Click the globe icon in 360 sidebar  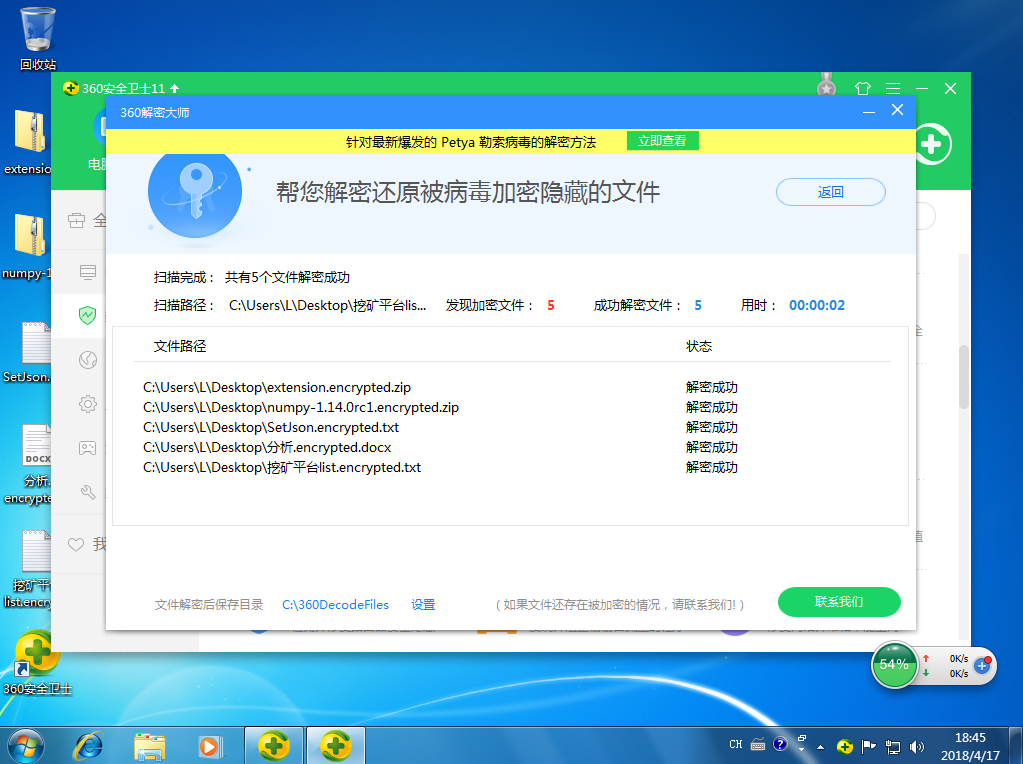point(87,359)
